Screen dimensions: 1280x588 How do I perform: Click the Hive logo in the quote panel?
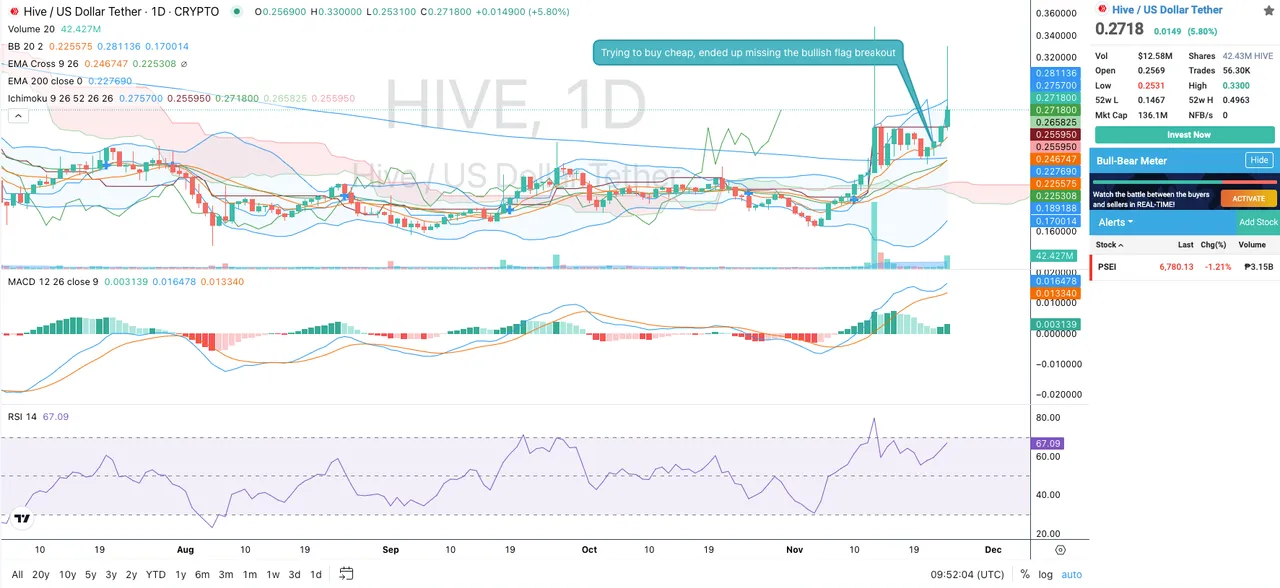click(1102, 10)
